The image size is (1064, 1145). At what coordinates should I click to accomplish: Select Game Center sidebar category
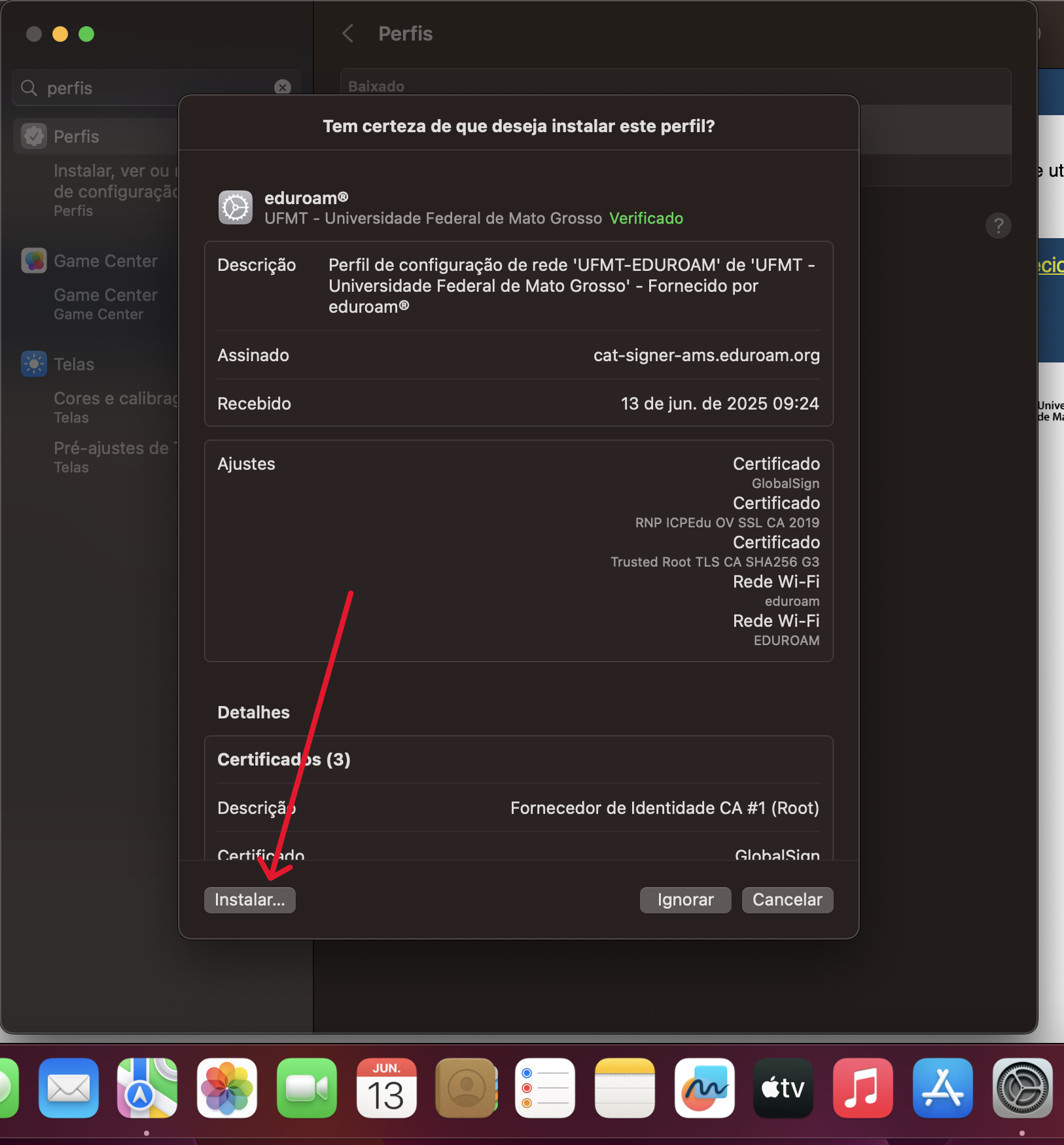[x=105, y=260]
